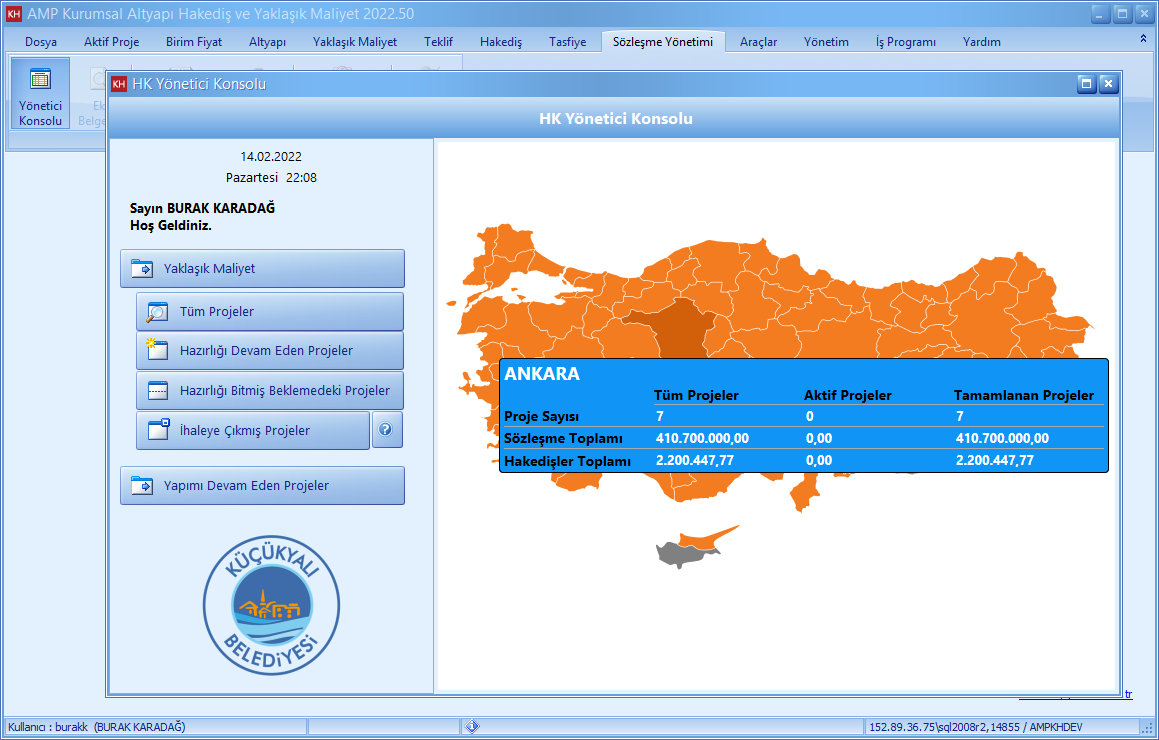Image resolution: width=1159 pixels, height=740 pixels.
Task: Click the help question mark icon
Action: [387, 429]
